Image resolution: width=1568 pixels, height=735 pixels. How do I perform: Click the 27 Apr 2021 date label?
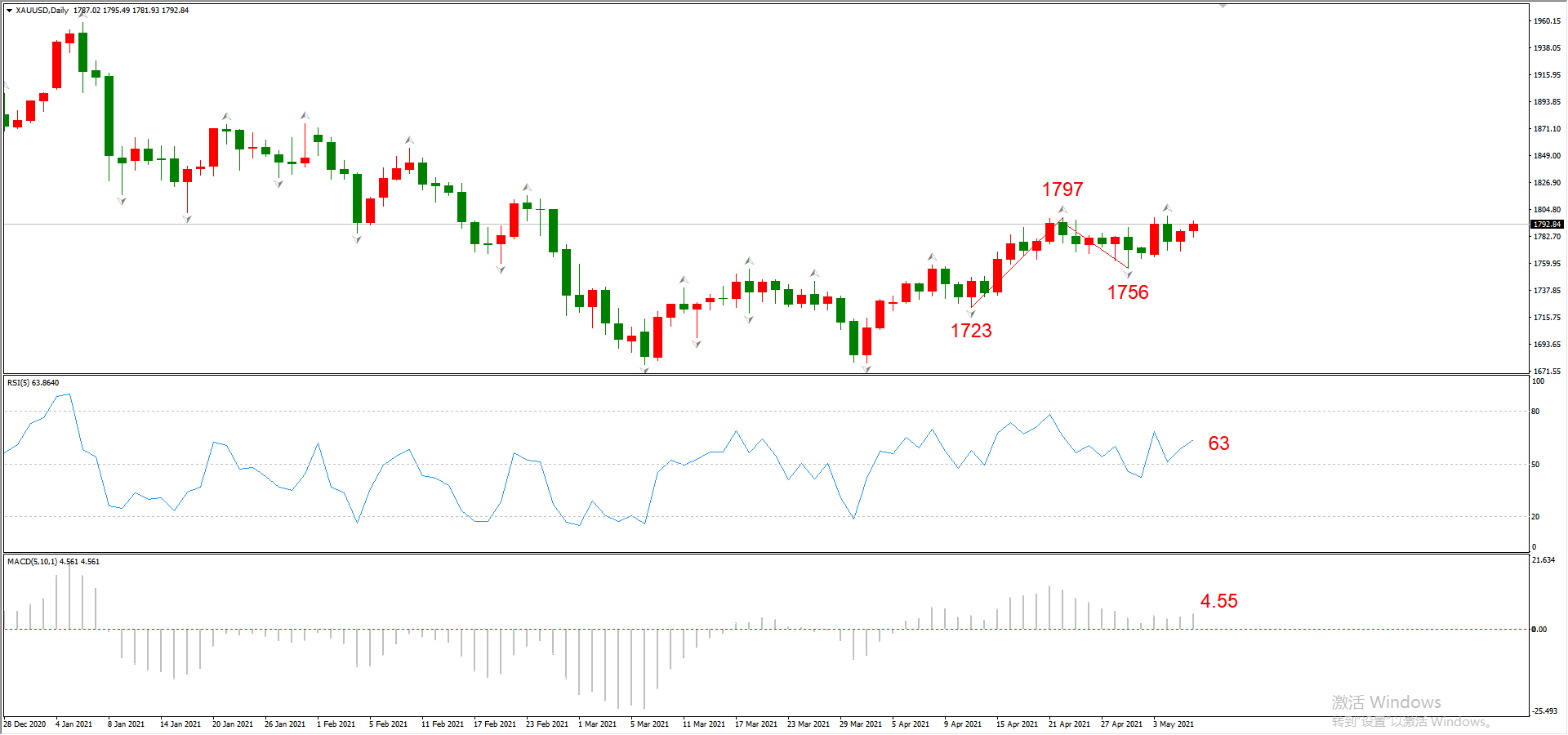point(1121,724)
